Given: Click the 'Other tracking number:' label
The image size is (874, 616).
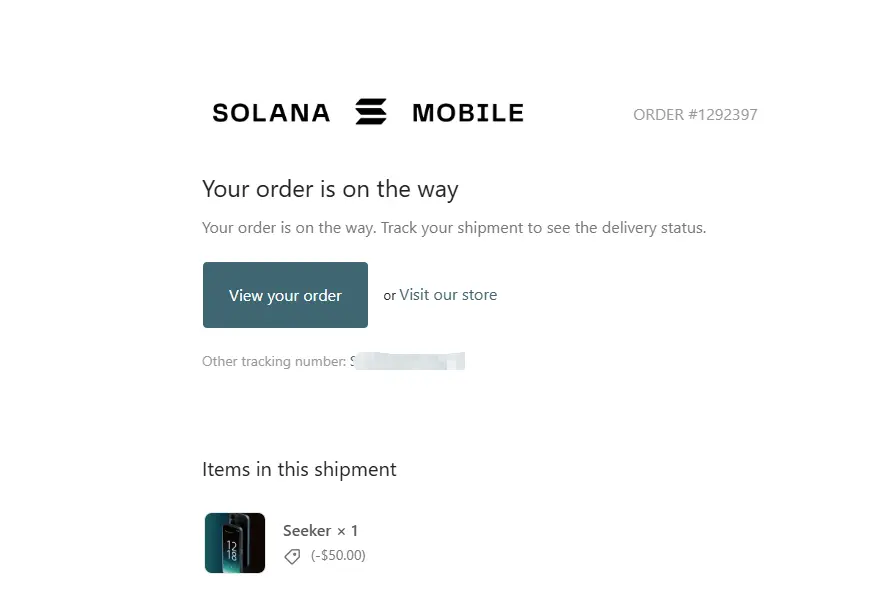Looking at the screenshot, I should click(274, 361).
